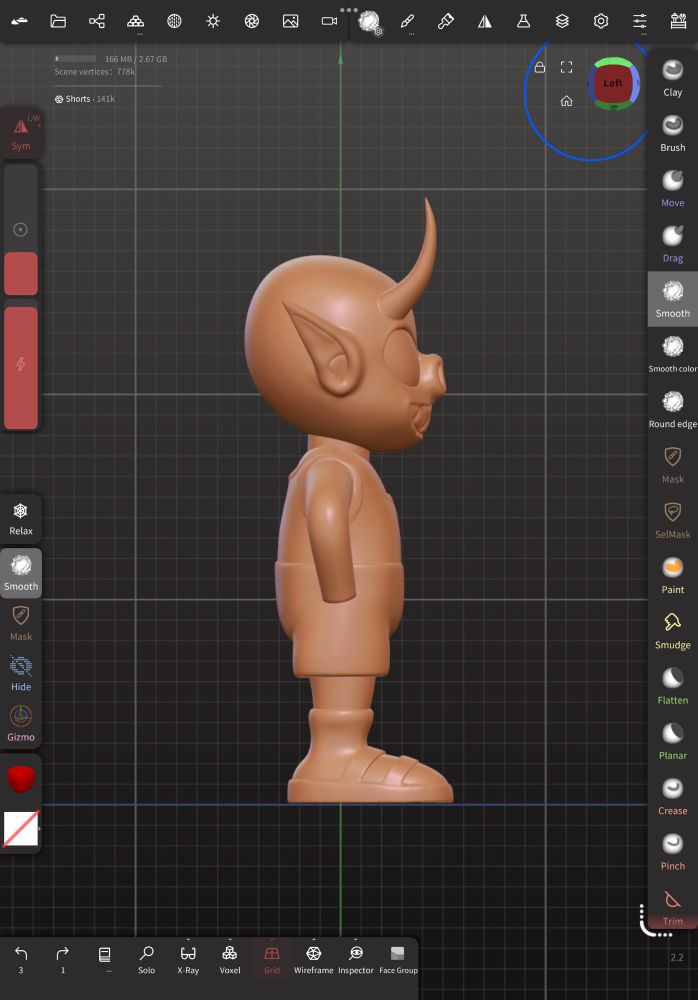Select the Flatten tool
The height and width of the screenshot is (1000, 698).
(672, 686)
